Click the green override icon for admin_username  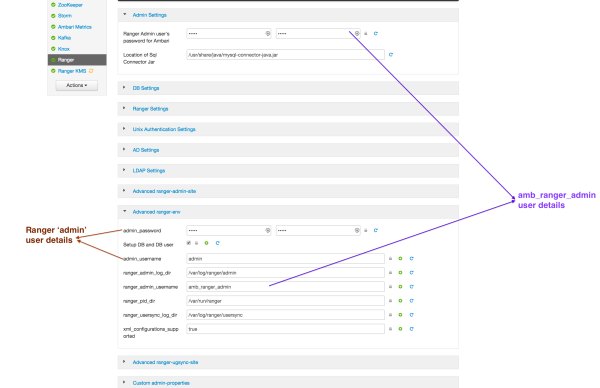point(400,259)
